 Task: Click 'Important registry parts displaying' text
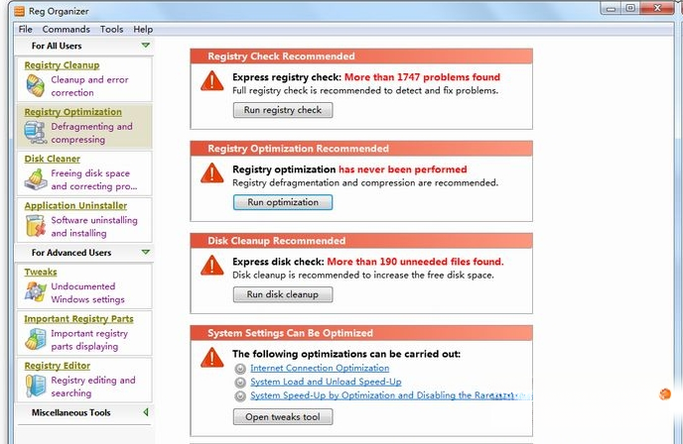click(x=89, y=340)
